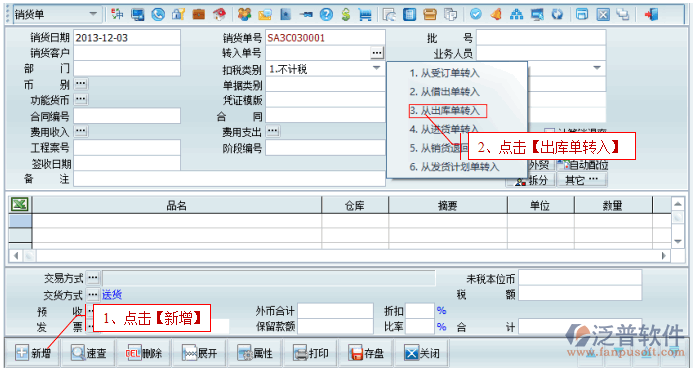Screen dimensions: 695x368
Task: Click the 打印 print button
Action: click(x=312, y=353)
